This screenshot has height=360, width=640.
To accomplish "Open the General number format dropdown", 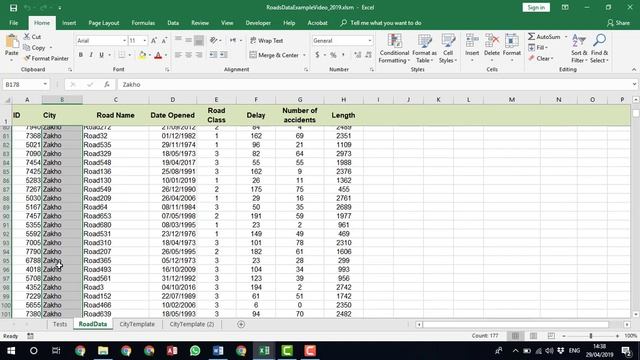I will click(369, 40).
